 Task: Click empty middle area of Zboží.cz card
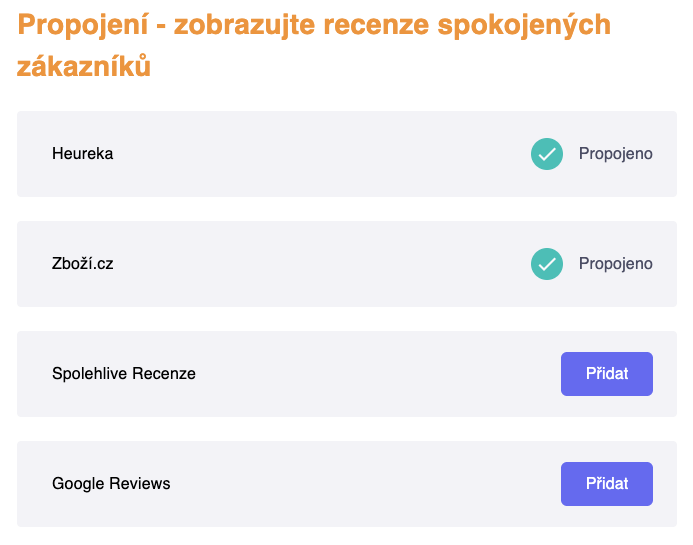pos(320,264)
